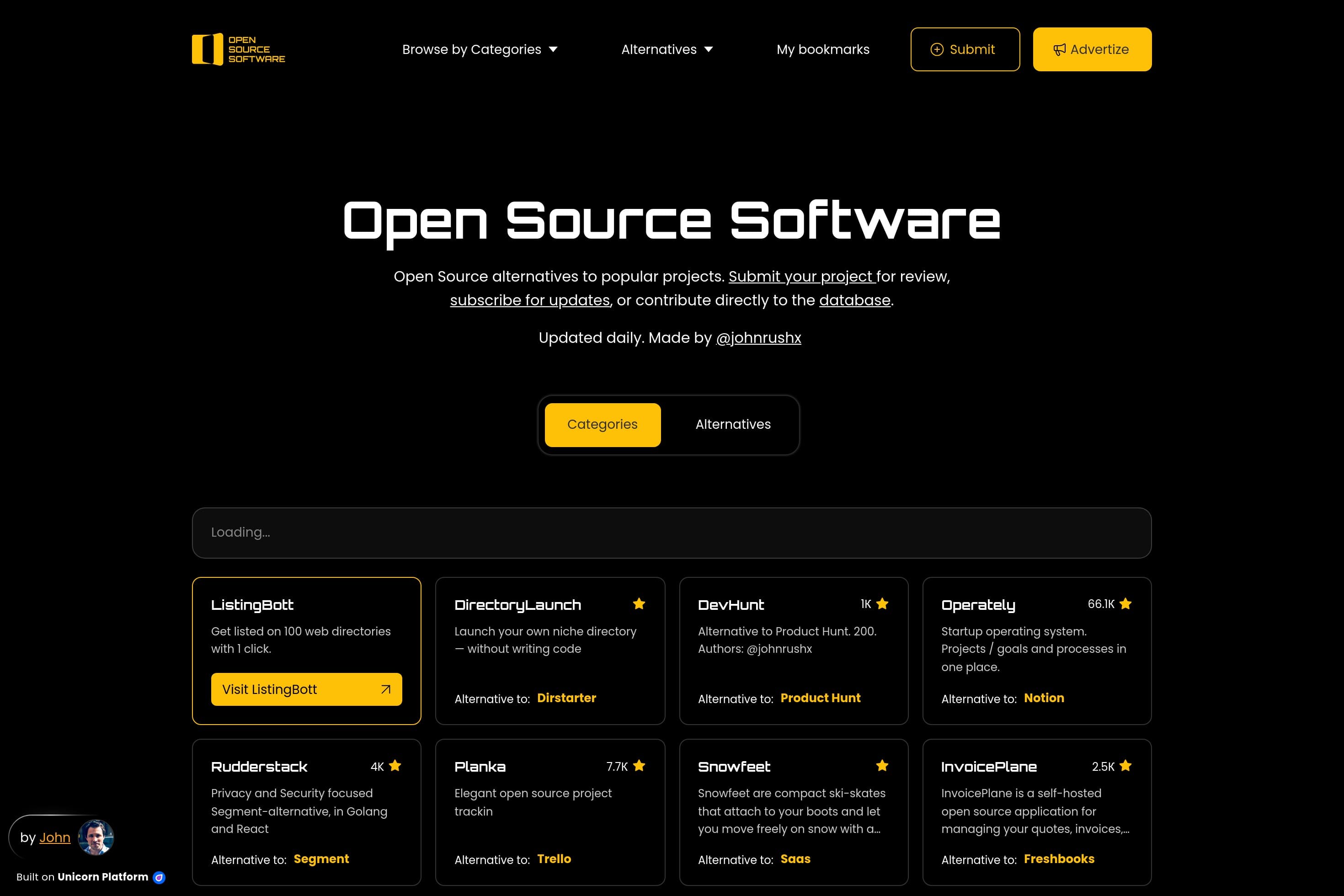Click the plus circle icon in Submit
Image resolution: width=1344 pixels, height=896 pixels.
click(x=937, y=50)
